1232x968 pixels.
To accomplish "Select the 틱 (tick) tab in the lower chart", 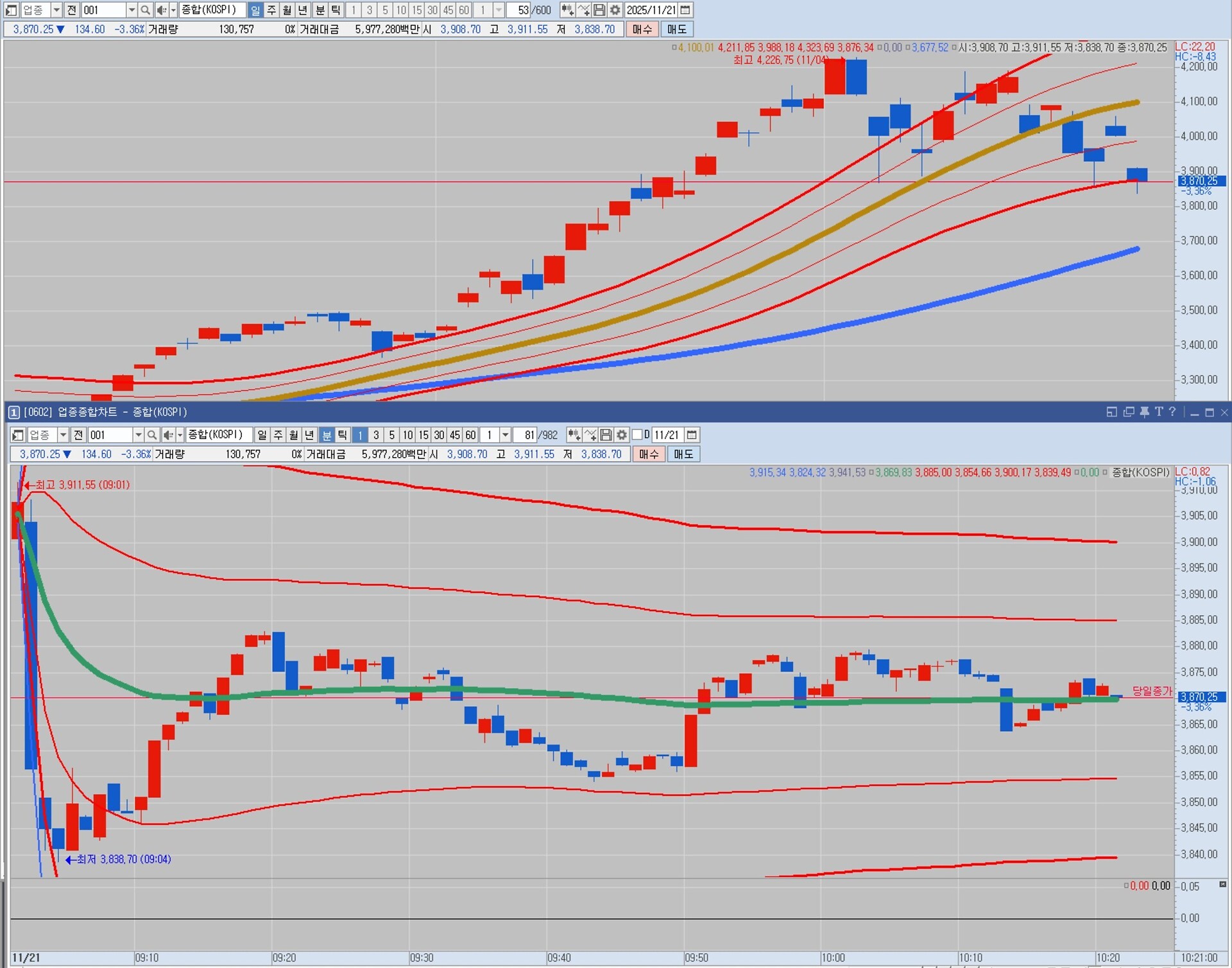I will pyautogui.click(x=343, y=435).
